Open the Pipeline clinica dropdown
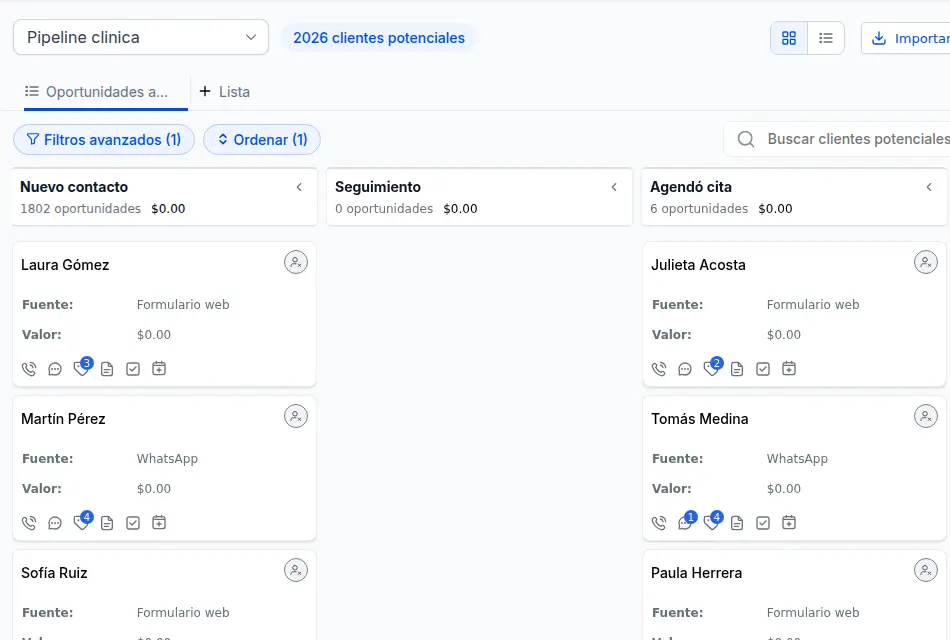The width and height of the screenshot is (950, 640). tap(141, 38)
